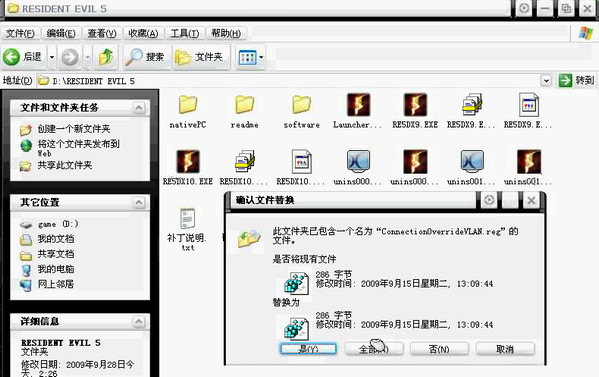Select the RE5DX10.EXE game icon
Viewport: 599px width, 377px height.
pyautogui.click(x=188, y=162)
